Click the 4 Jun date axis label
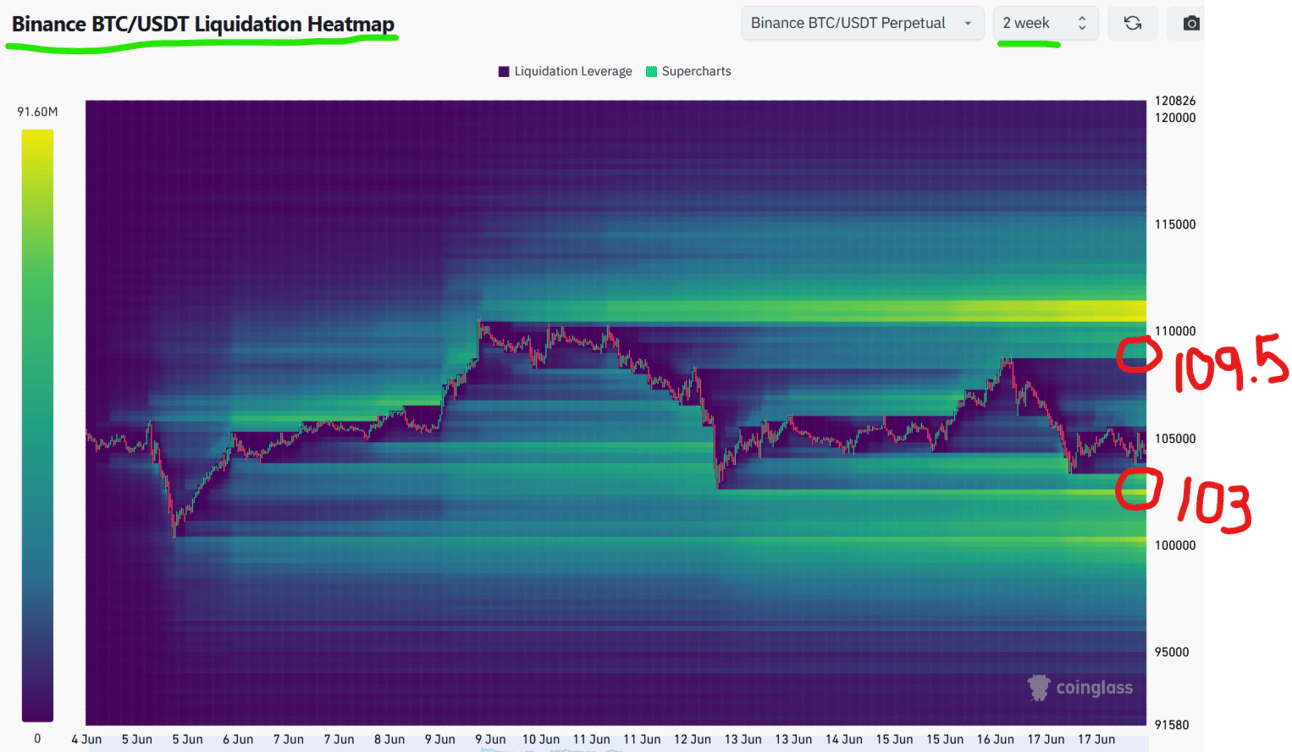 click(87, 740)
